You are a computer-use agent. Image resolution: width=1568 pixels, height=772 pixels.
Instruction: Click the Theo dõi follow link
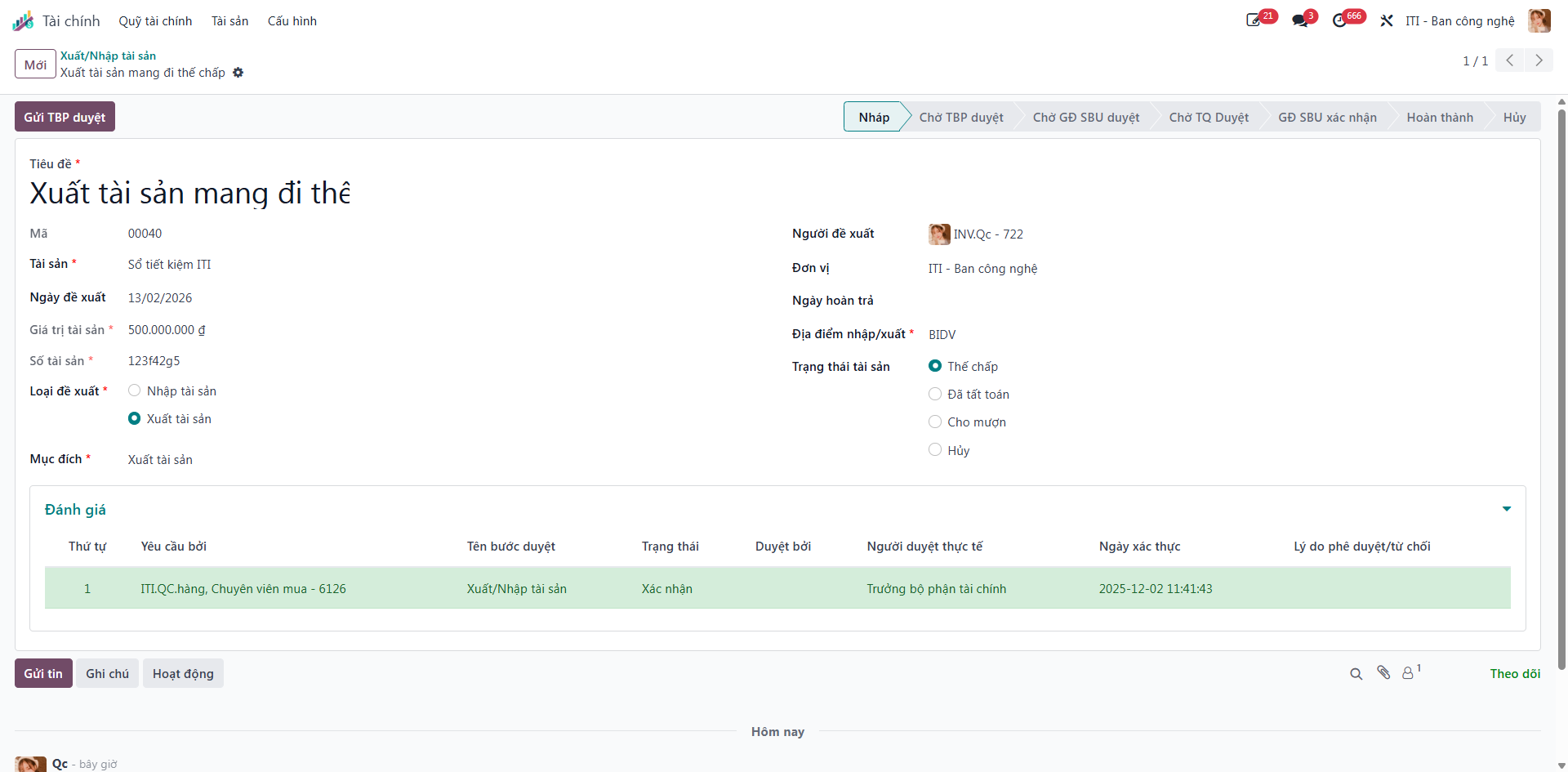click(x=1515, y=673)
